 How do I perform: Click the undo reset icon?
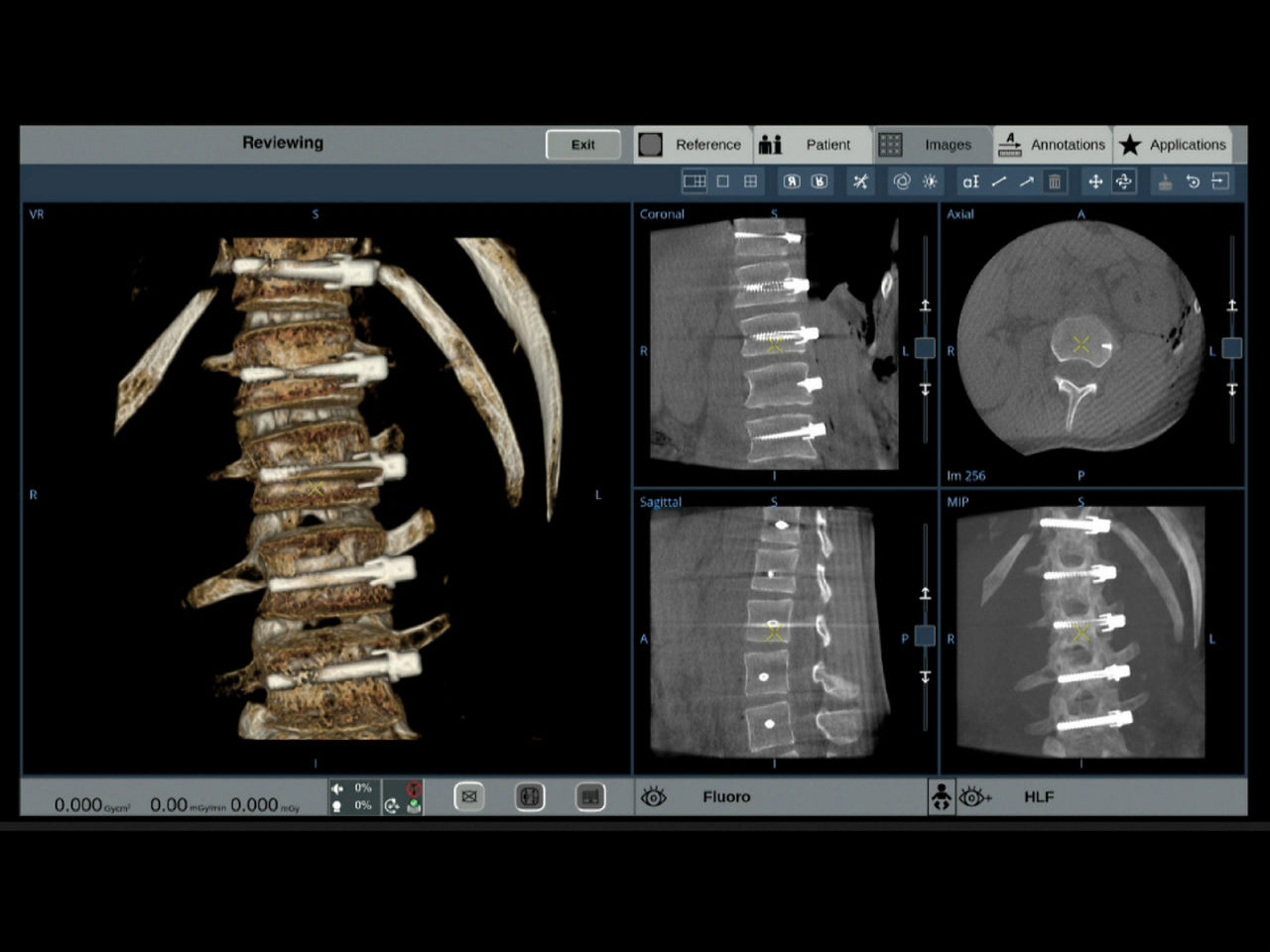pyautogui.click(x=1193, y=181)
